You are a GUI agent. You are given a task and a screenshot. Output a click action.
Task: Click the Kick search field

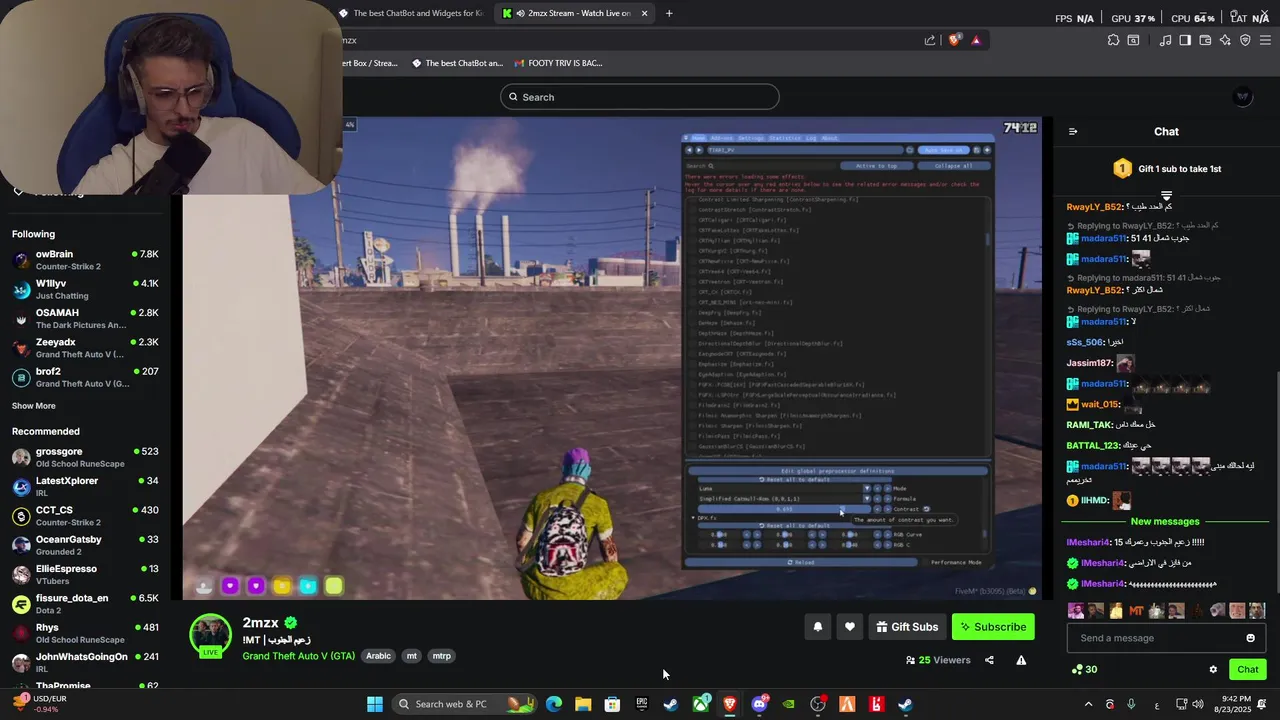(x=640, y=97)
